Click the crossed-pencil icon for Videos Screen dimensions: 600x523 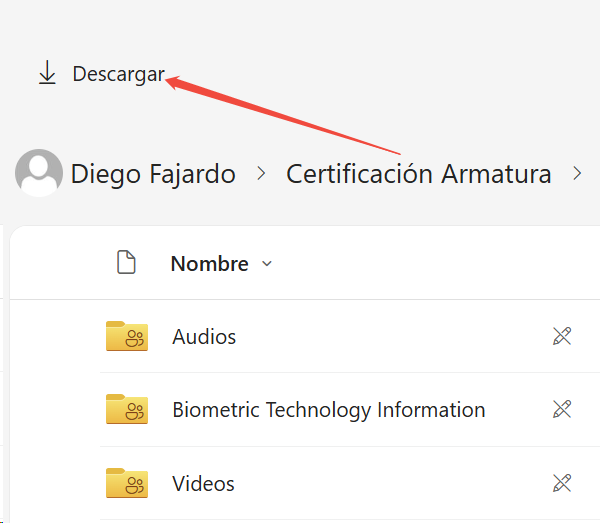click(562, 483)
